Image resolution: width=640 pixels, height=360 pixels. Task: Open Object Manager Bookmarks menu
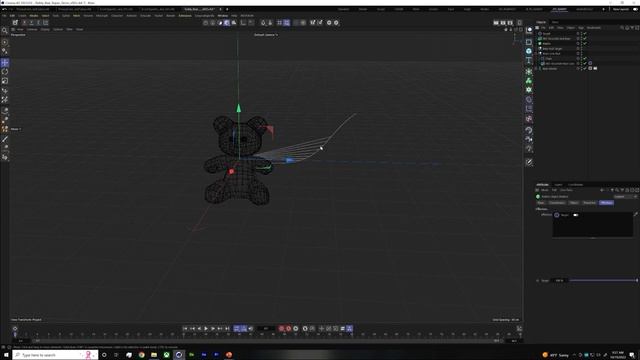(593, 28)
